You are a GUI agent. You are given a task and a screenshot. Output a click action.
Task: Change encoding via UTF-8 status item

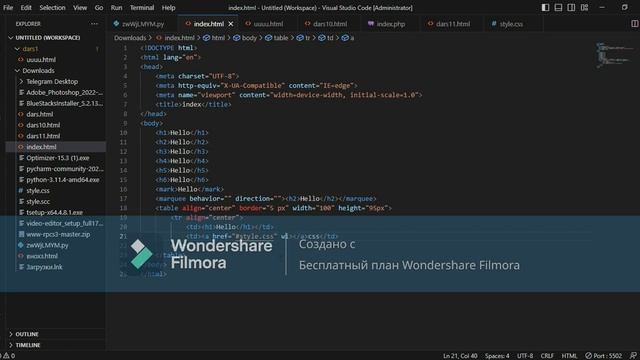coord(524,356)
